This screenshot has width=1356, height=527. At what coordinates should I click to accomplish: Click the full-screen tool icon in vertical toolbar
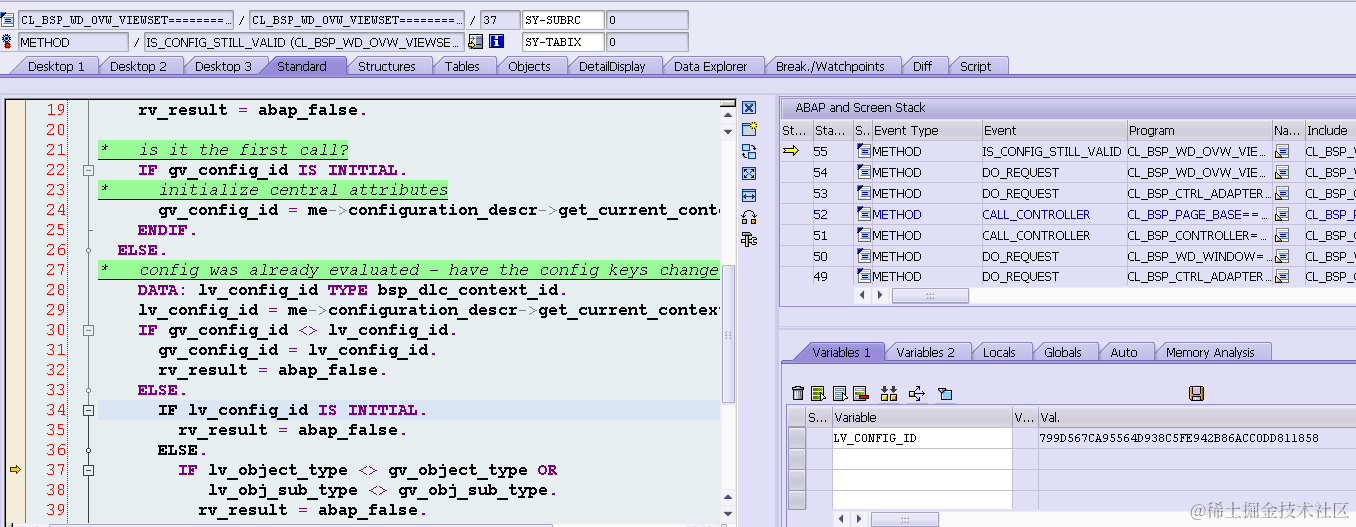click(x=748, y=173)
